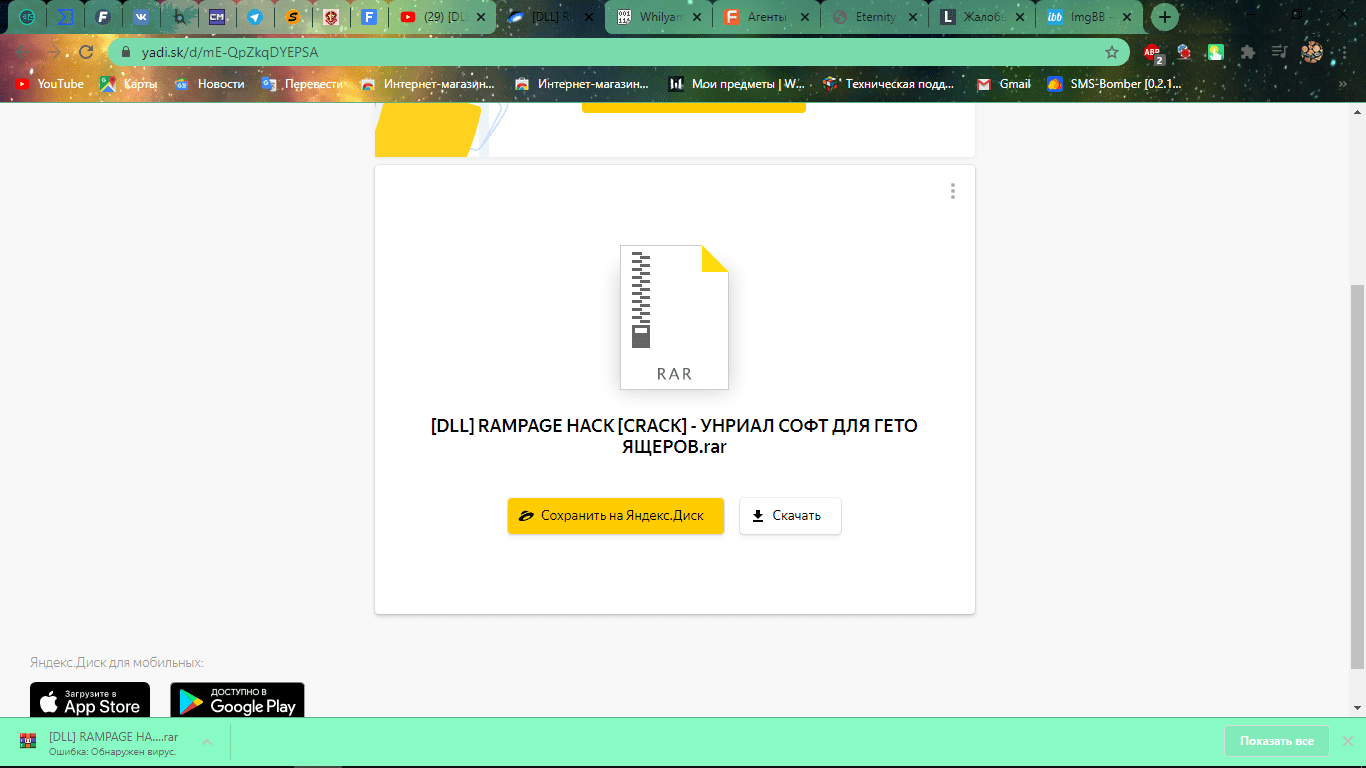Image resolution: width=1366 pixels, height=768 pixels.
Task: Click the Chrome profile avatar
Action: [1311, 52]
